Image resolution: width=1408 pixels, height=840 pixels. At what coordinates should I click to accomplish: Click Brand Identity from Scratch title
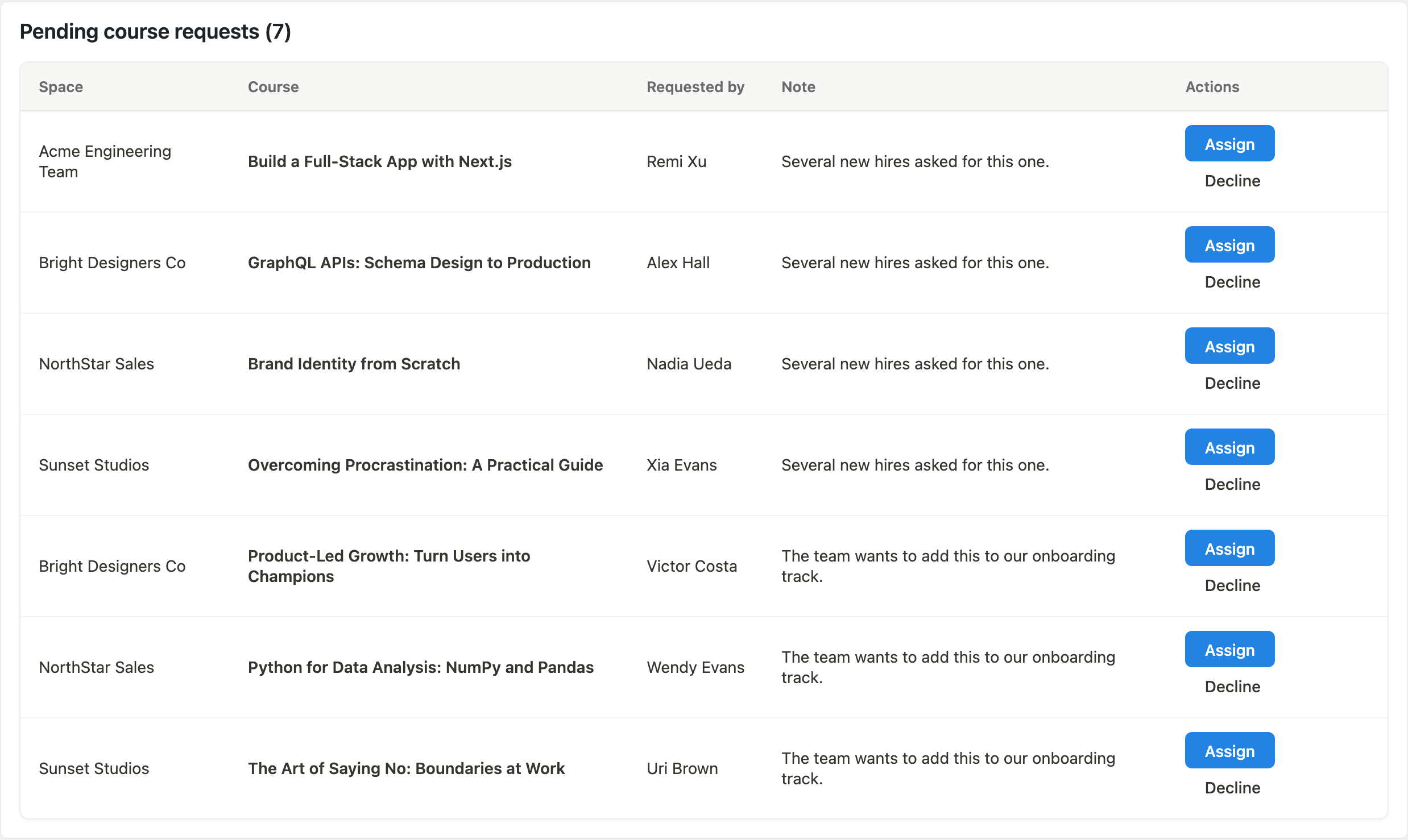pos(354,364)
